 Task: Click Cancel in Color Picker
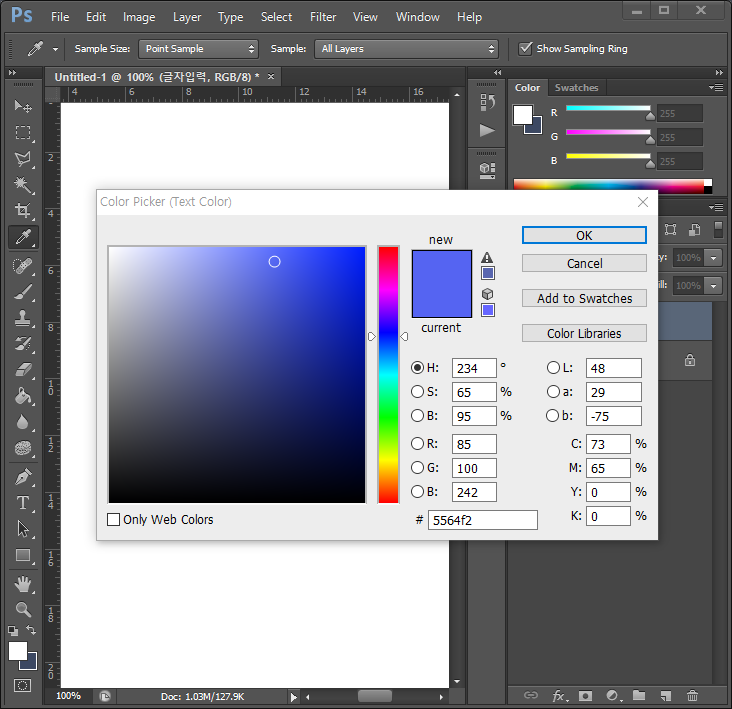(584, 263)
